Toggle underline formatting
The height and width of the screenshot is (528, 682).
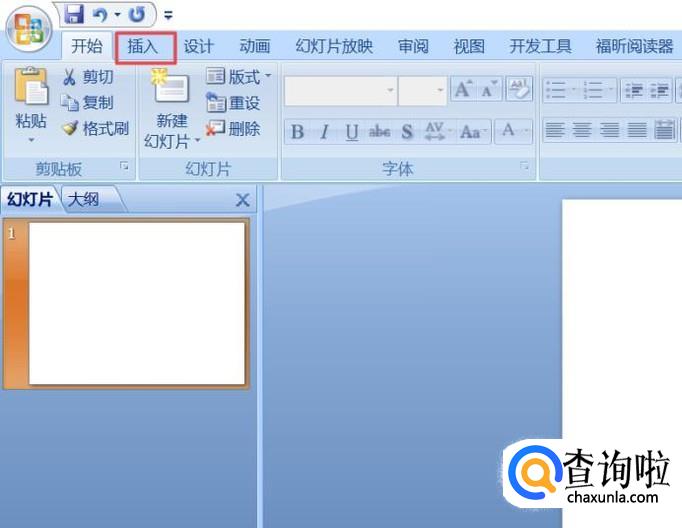[x=352, y=131]
